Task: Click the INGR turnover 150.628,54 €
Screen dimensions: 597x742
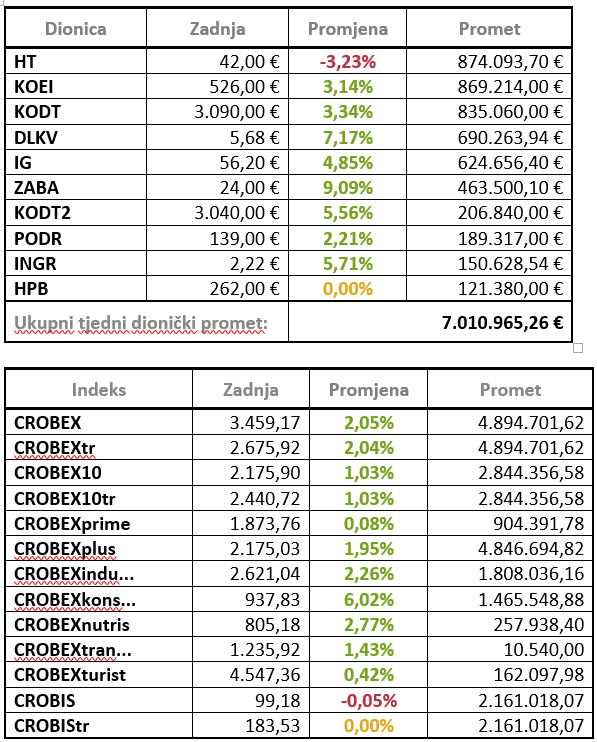Action: 510,264
